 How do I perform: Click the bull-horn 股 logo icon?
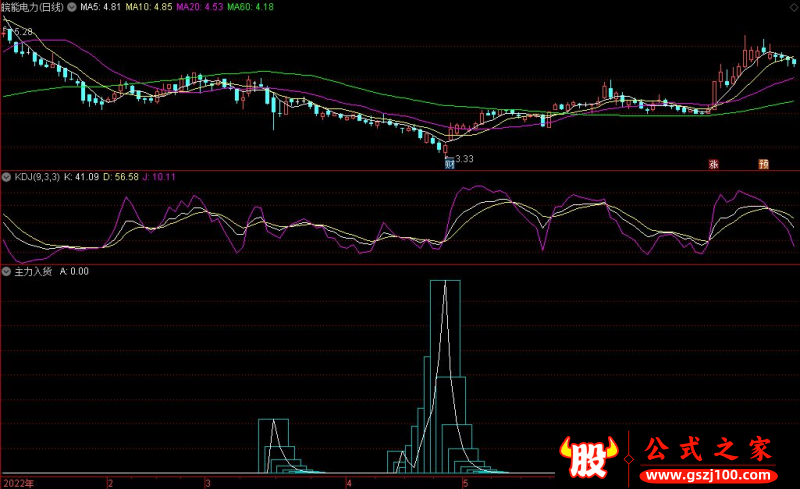point(589,456)
